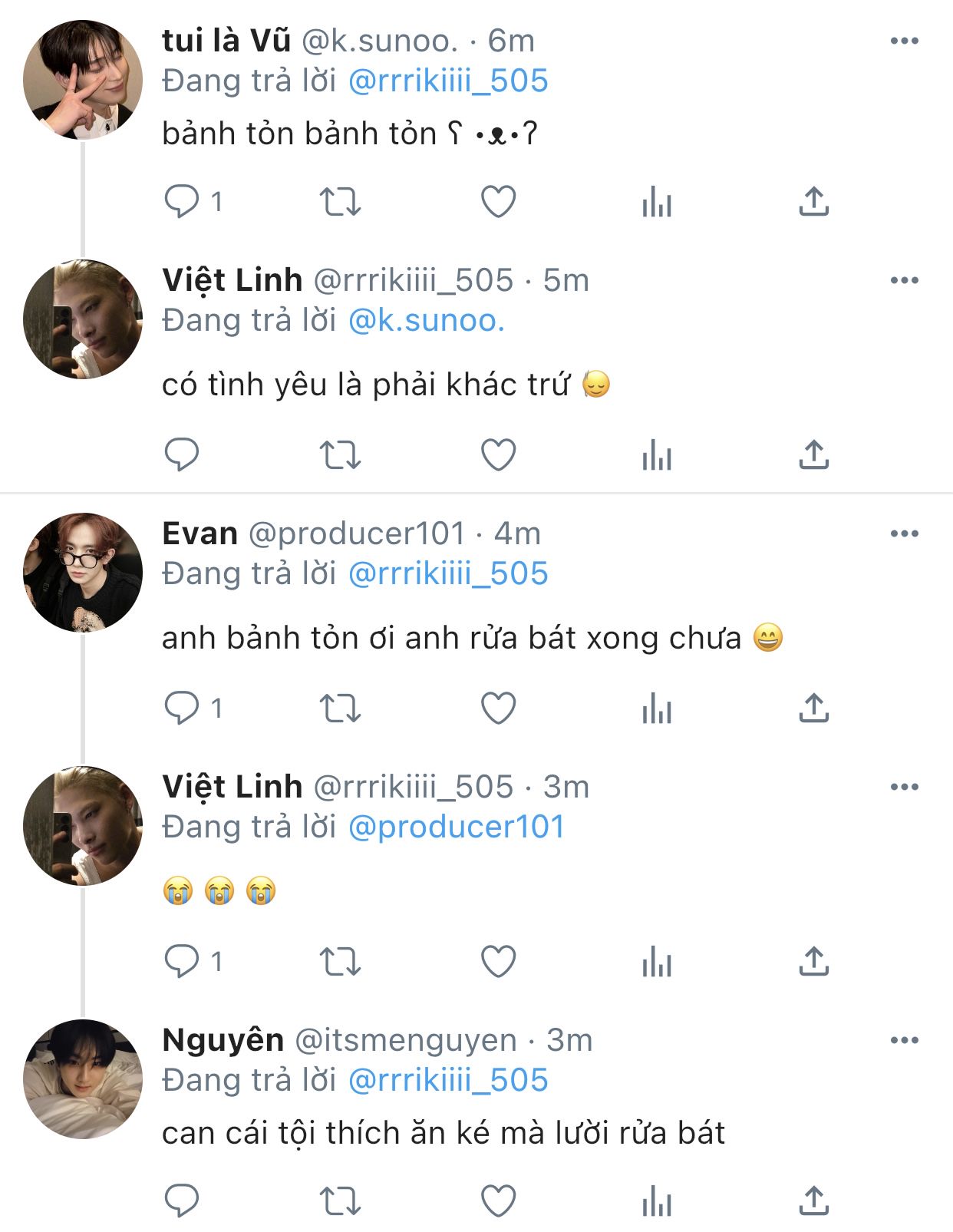This screenshot has width=953, height=1232.
Task: Like Evan's tweet
Action: click(x=498, y=708)
